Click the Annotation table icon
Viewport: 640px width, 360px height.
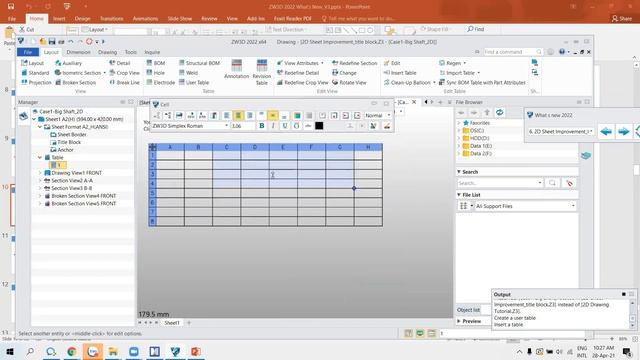236,69
